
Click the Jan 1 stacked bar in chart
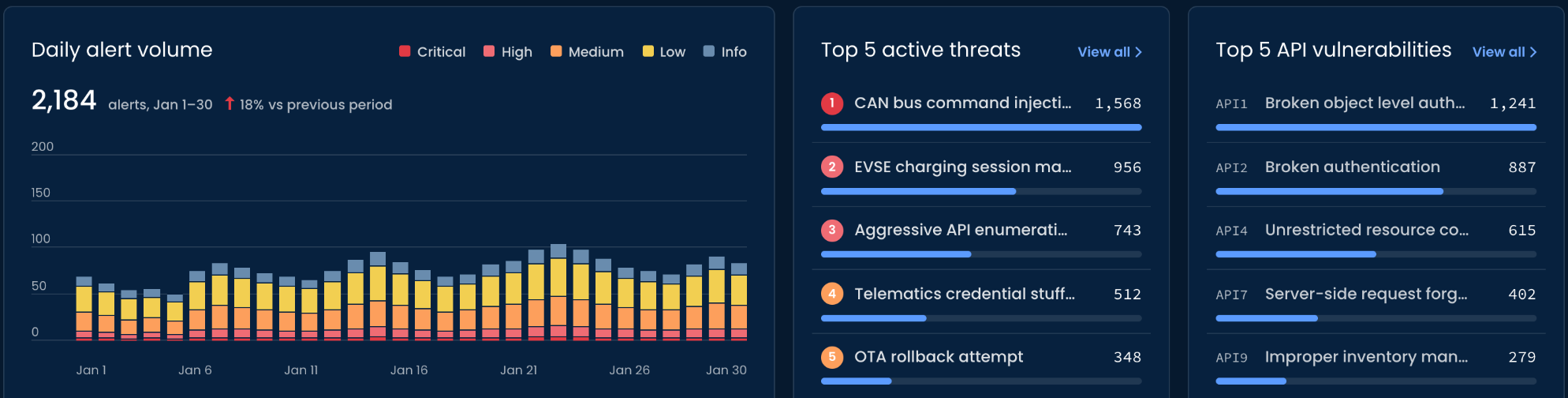pyautogui.click(x=84, y=308)
